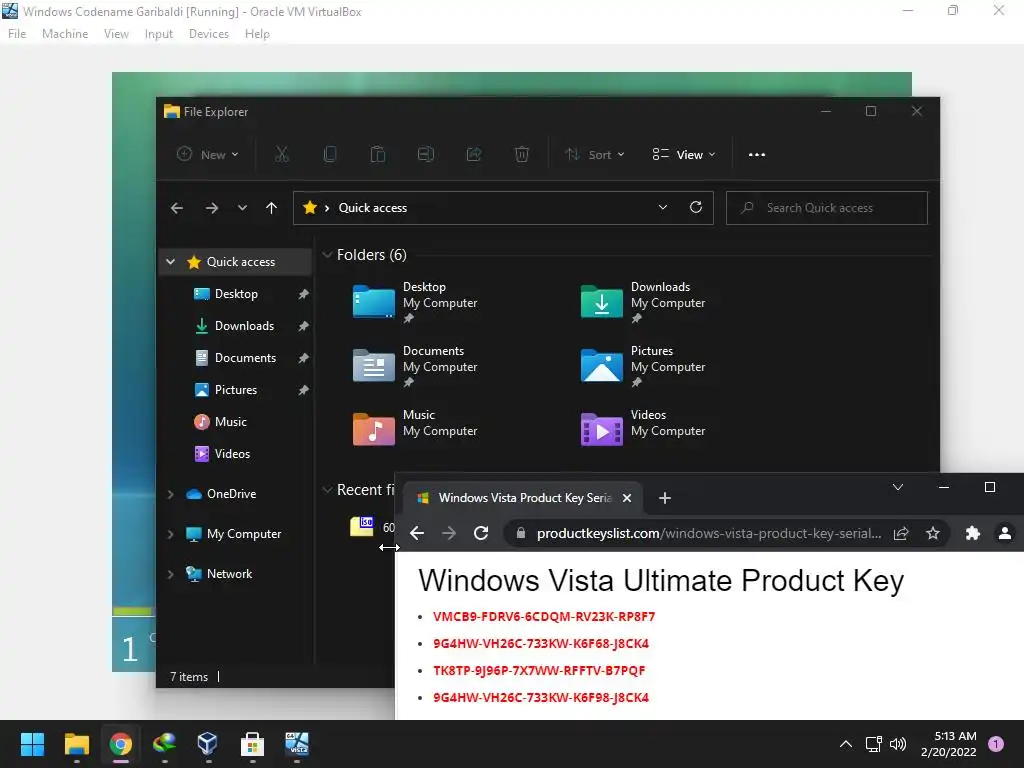The image size is (1024, 768).
Task: Select Music in the navigation pane
Action: [236, 422]
